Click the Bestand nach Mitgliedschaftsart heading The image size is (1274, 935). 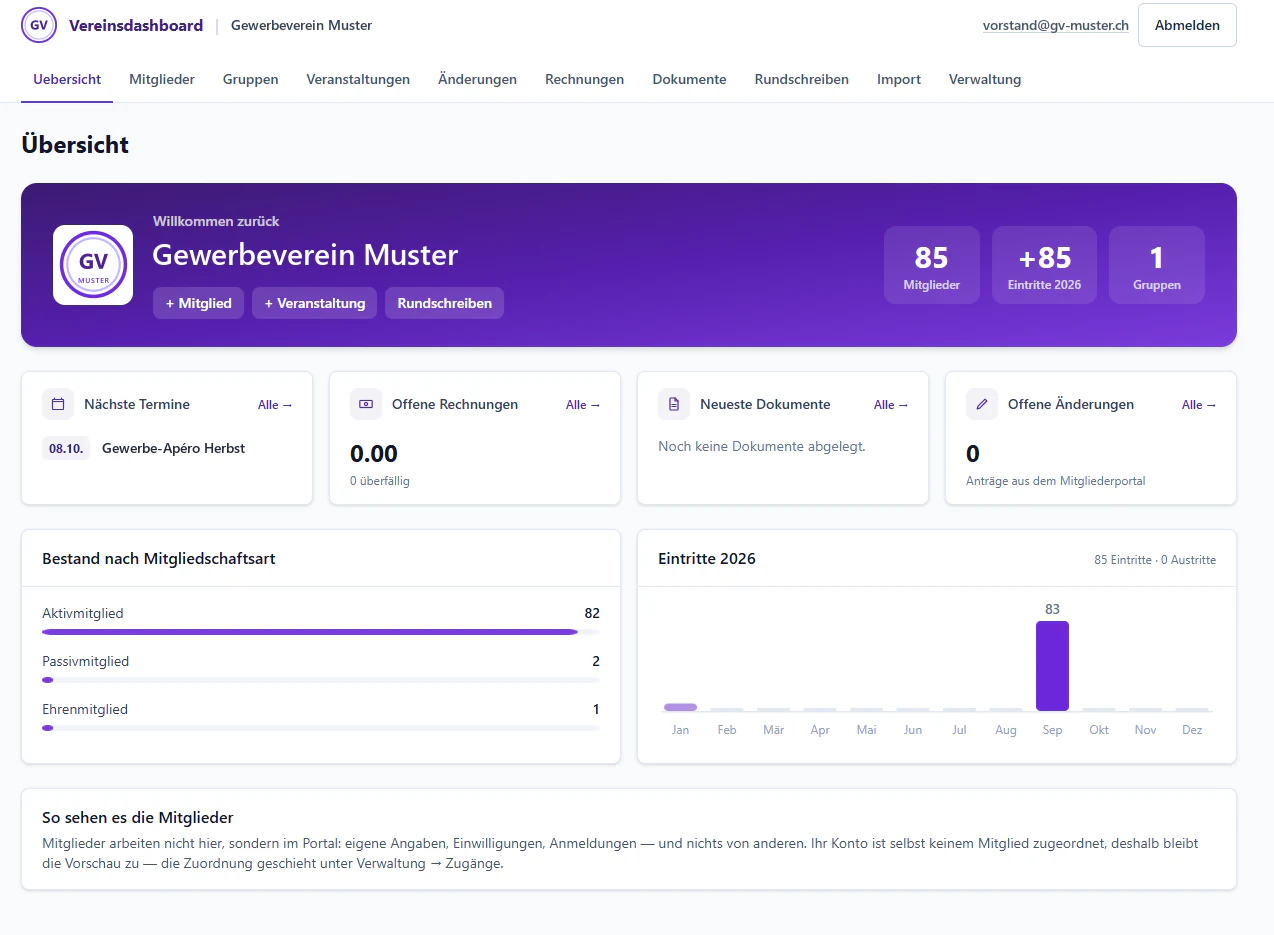[159, 558]
